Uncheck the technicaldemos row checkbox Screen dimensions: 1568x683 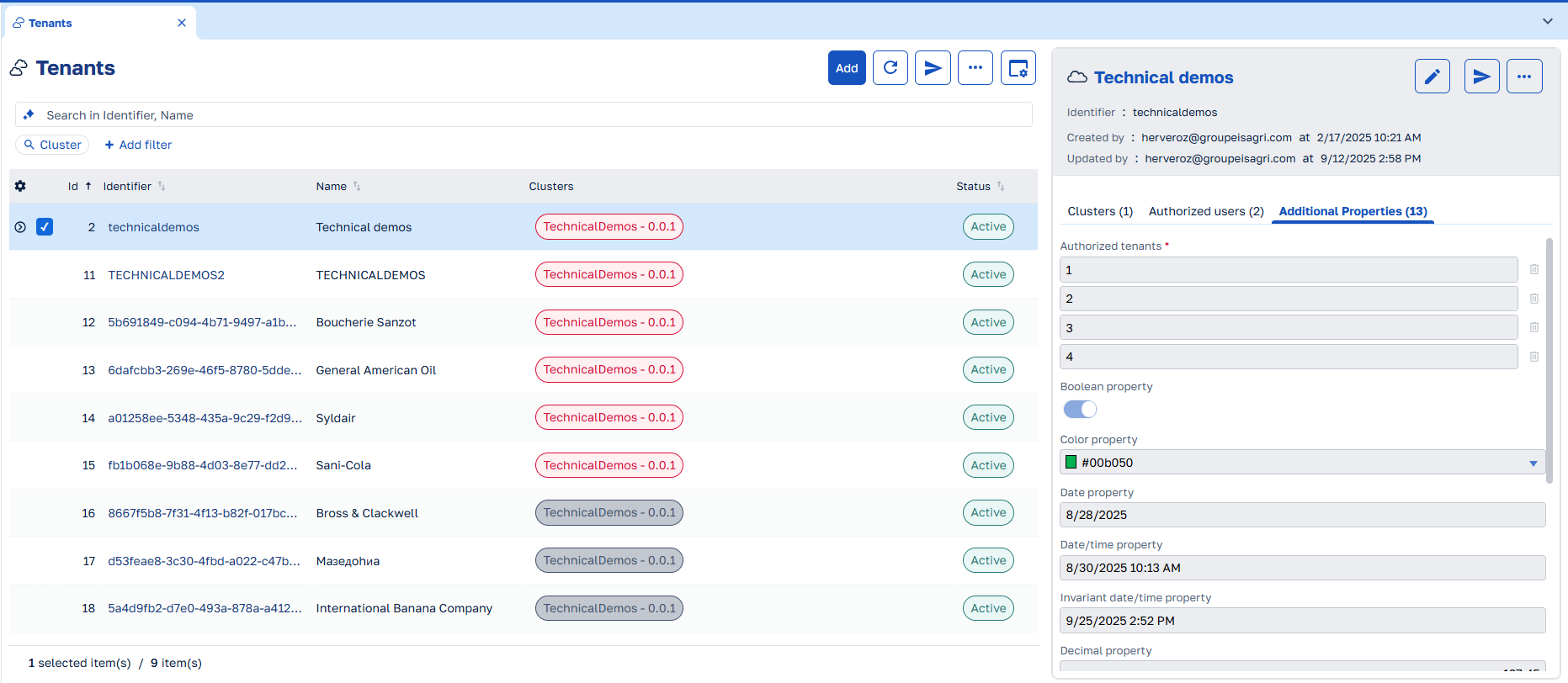[x=45, y=227]
